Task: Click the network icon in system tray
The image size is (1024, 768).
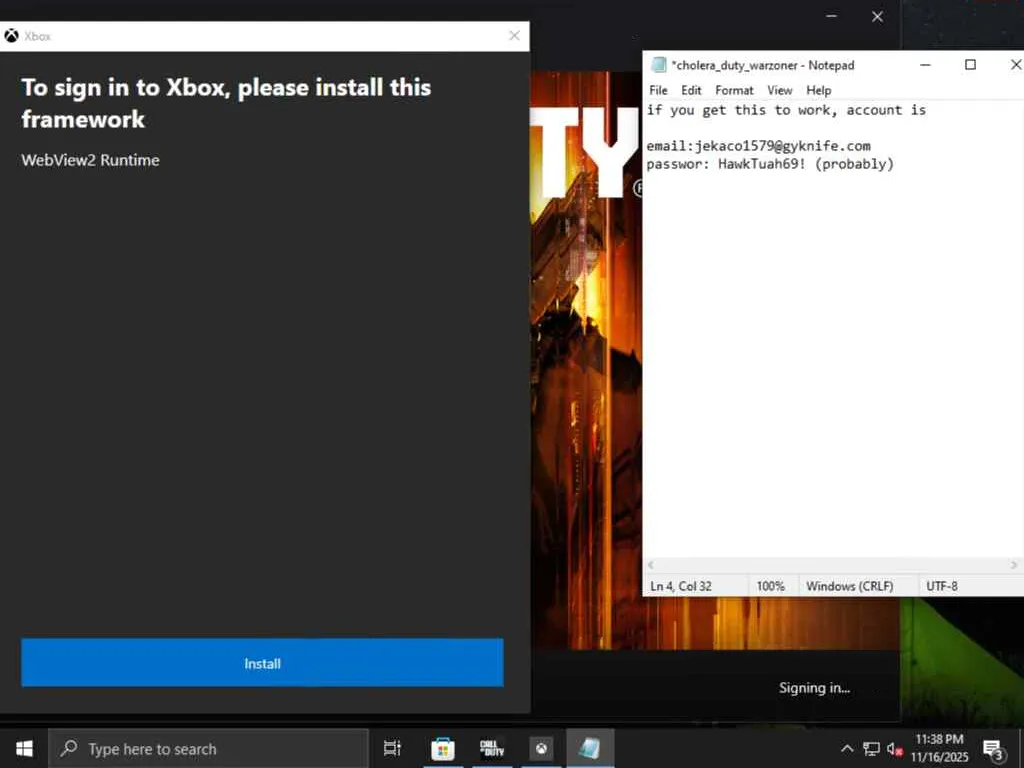Action: tap(871, 748)
